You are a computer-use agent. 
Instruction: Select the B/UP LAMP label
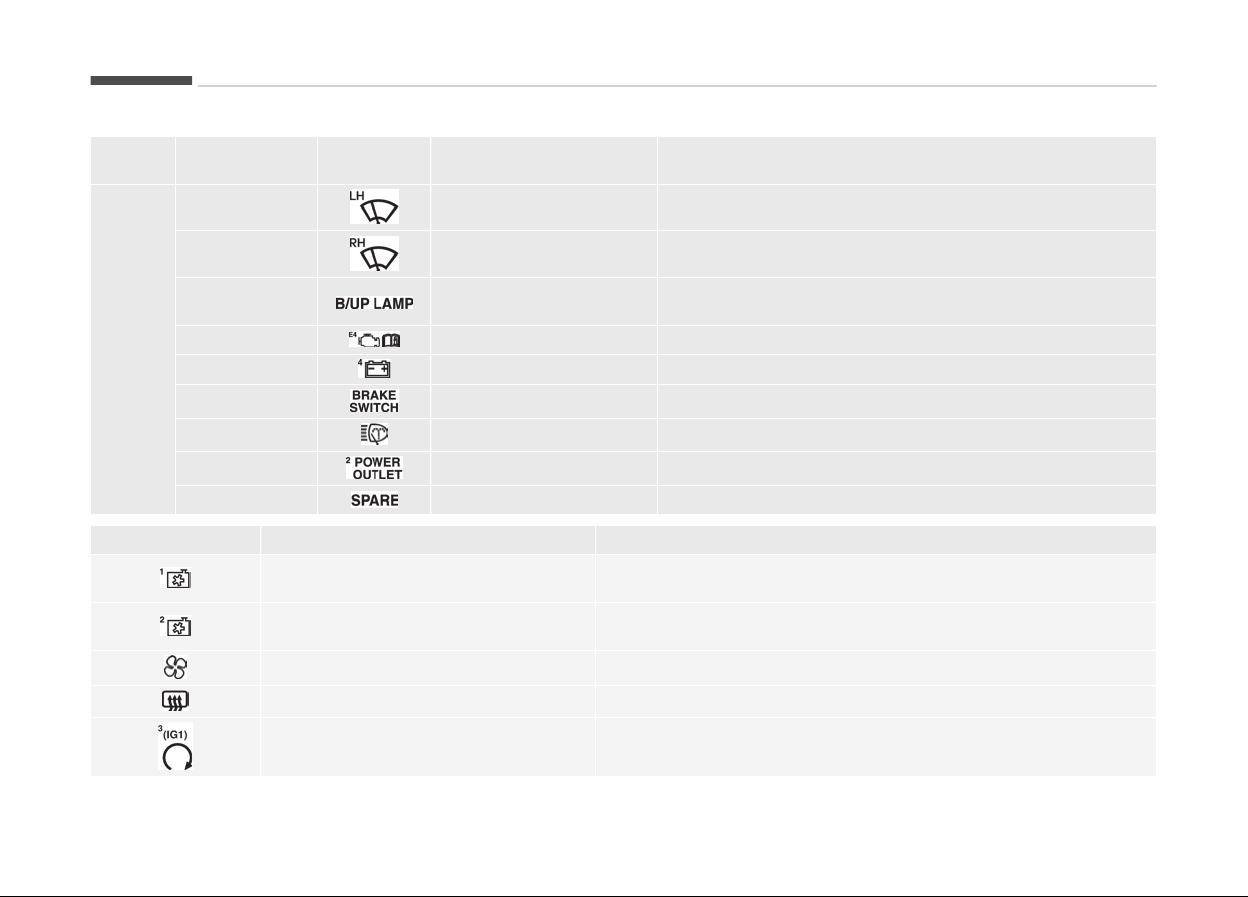[x=374, y=304]
